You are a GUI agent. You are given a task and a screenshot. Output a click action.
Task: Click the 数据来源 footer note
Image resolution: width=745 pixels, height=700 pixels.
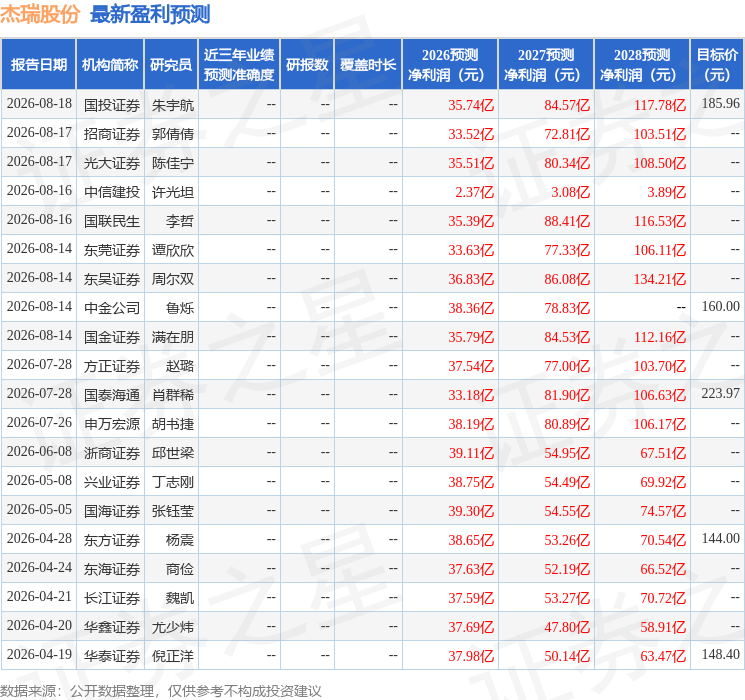161,690
